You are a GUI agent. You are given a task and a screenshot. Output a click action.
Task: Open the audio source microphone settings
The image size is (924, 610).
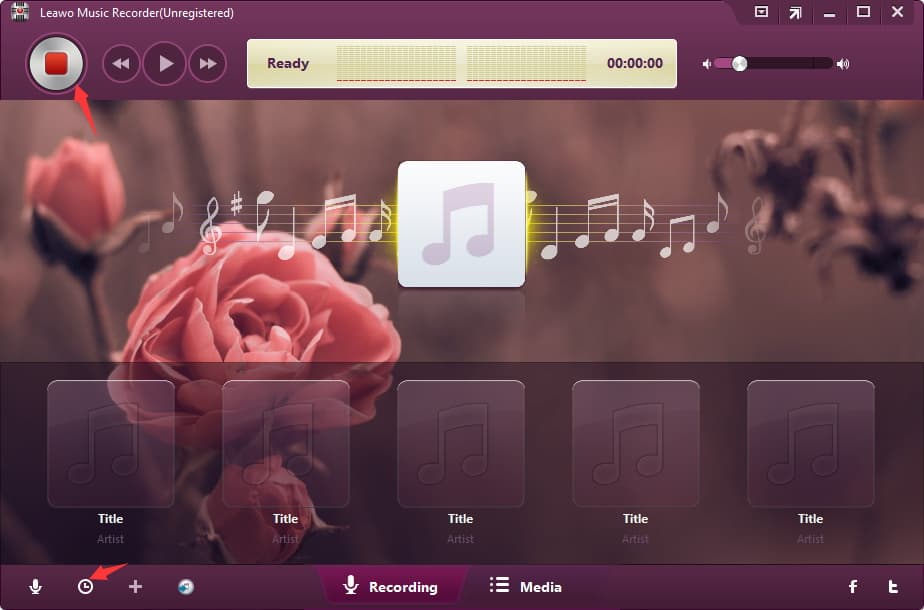tap(36, 587)
